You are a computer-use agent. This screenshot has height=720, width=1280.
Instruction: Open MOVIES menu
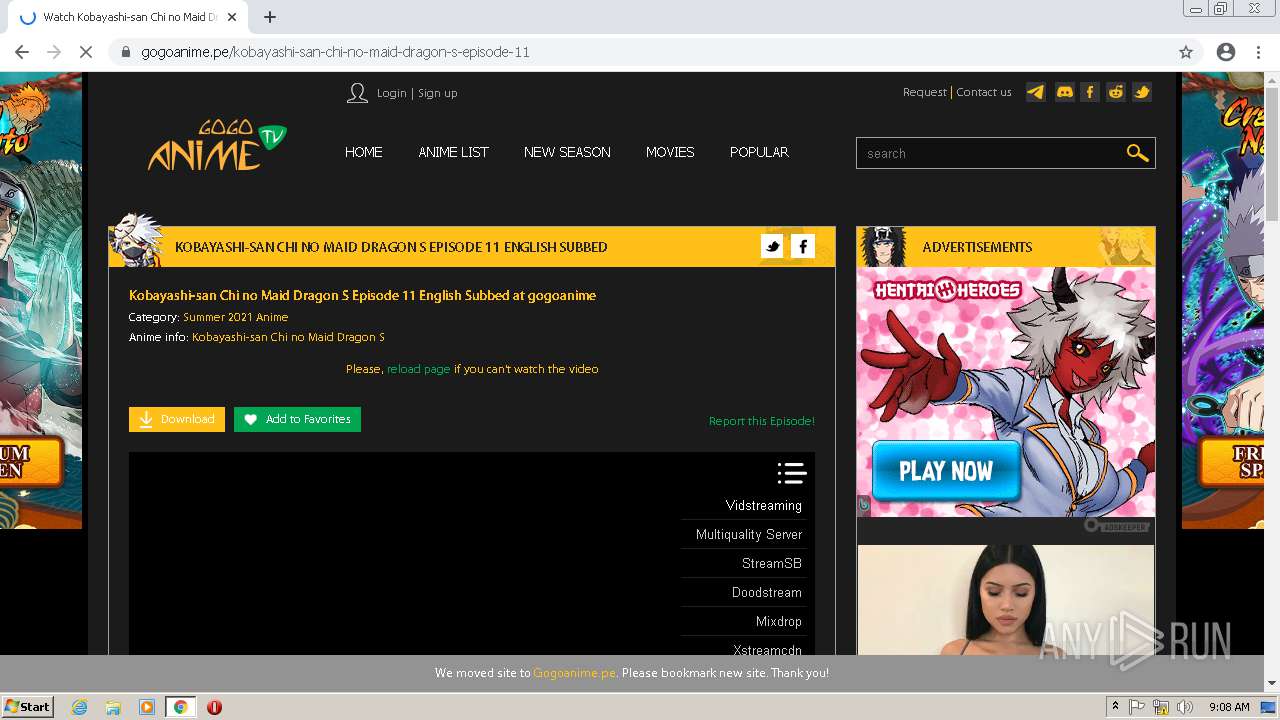click(x=670, y=152)
